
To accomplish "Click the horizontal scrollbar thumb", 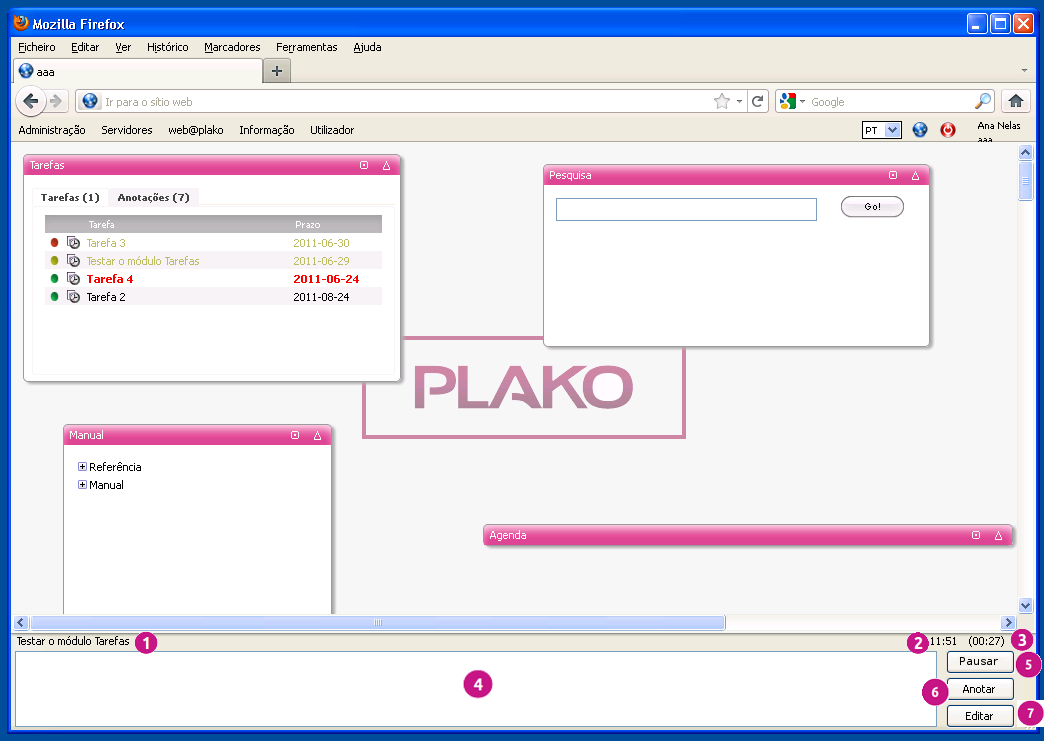I will click(378, 622).
